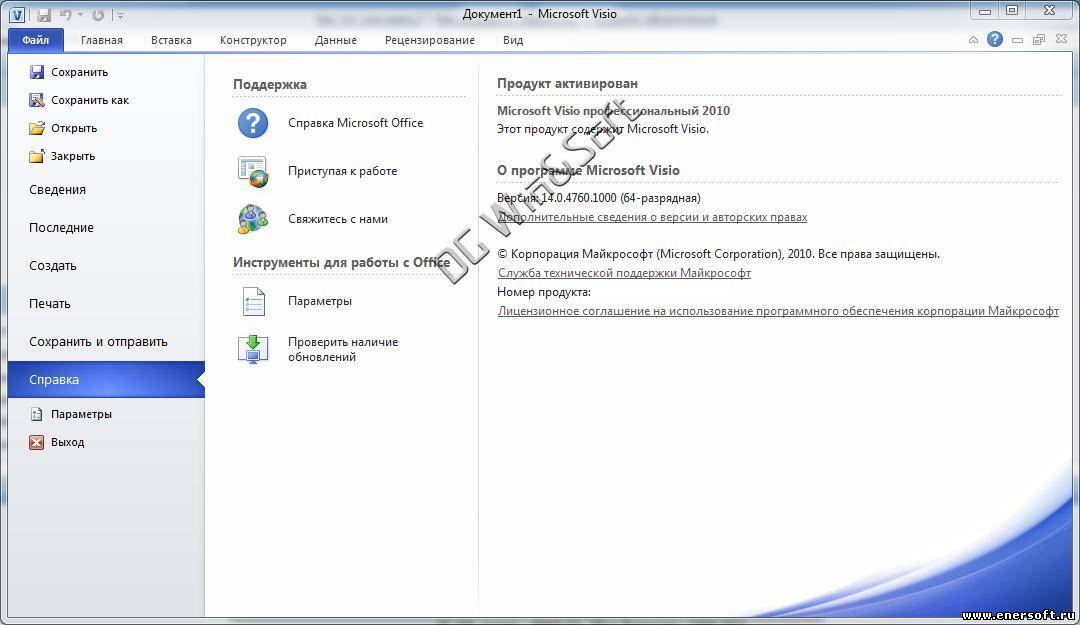The height and width of the screenshot is (625, 1080).
Task: Minimize the ribbon with the caret icon
Action: coord(973,40)
